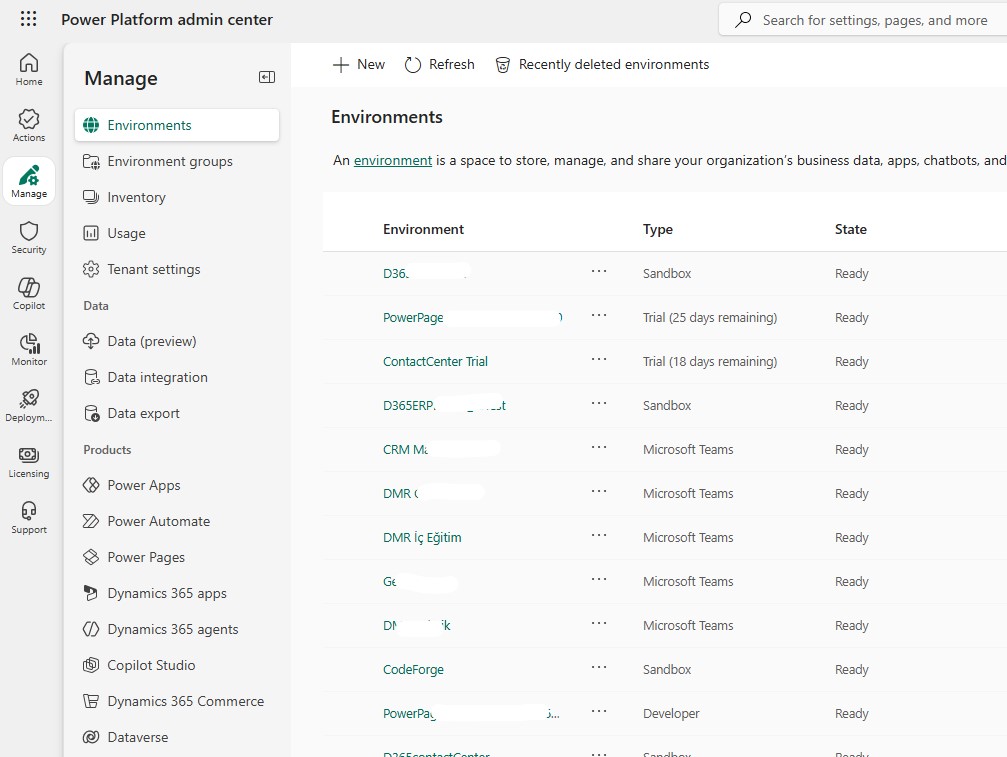Open Actions in the left rail
Screen dimensions: 1007x757
pos(29,125)
